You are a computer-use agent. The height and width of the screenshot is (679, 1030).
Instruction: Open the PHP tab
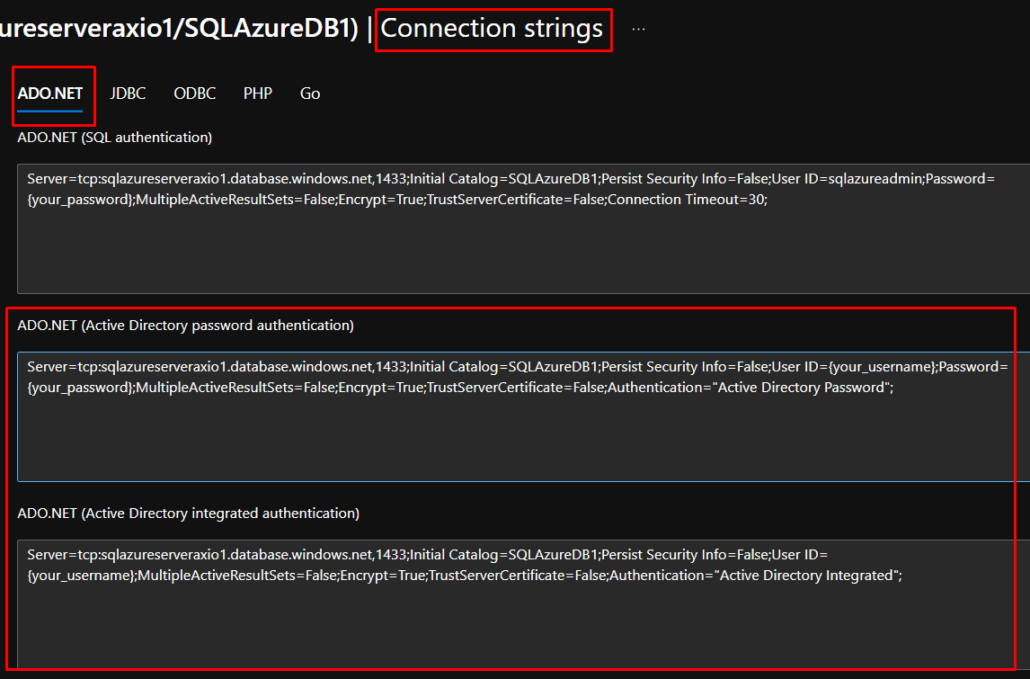pyautogui.click(x=258, y=93)
